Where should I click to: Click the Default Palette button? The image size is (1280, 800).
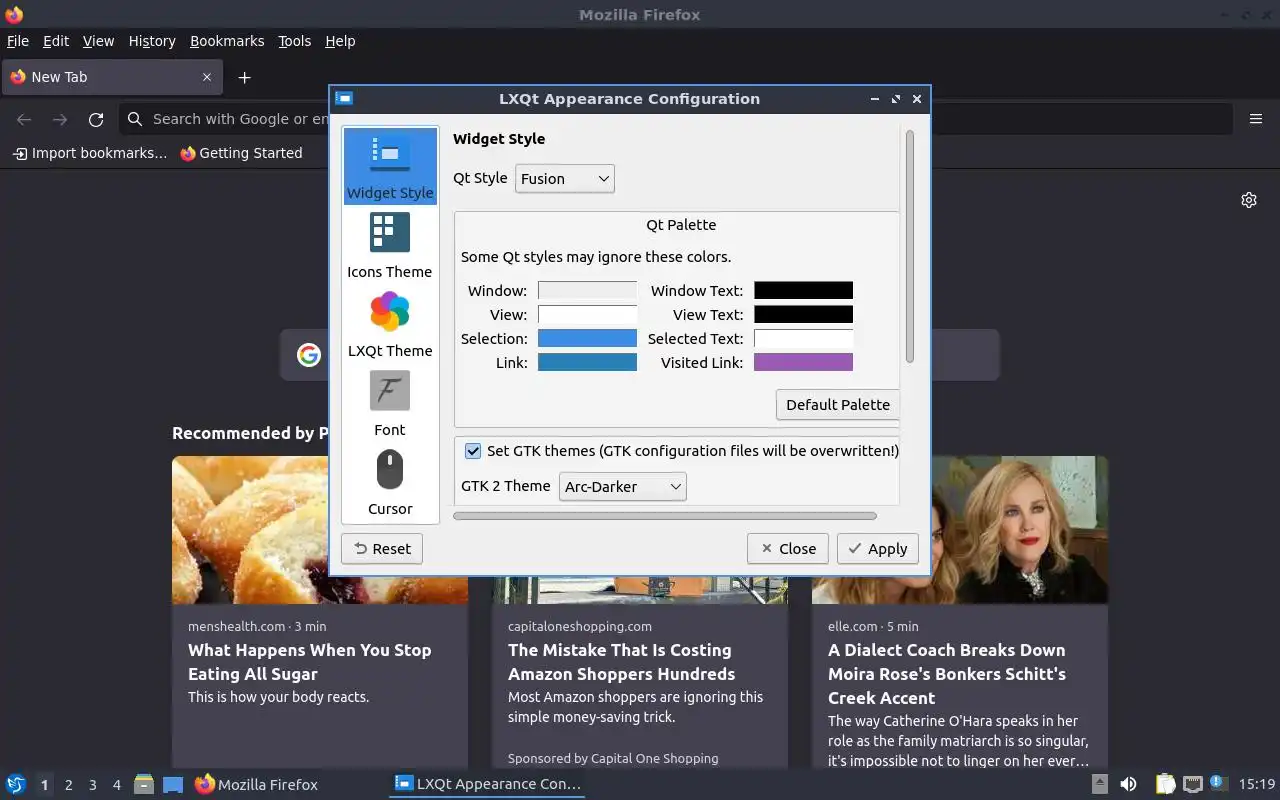click(x=838, y=404)
